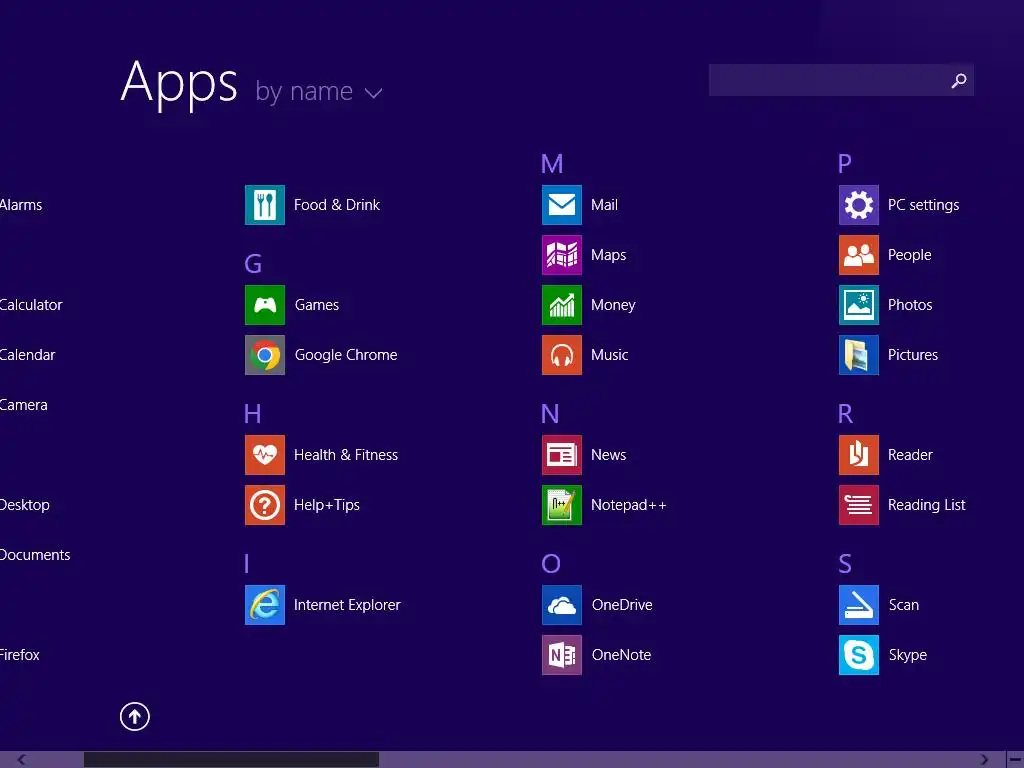The width and height of the screenshot is (1024, 768).
Task: Open the Google Chrome icon
Action: 264,355
